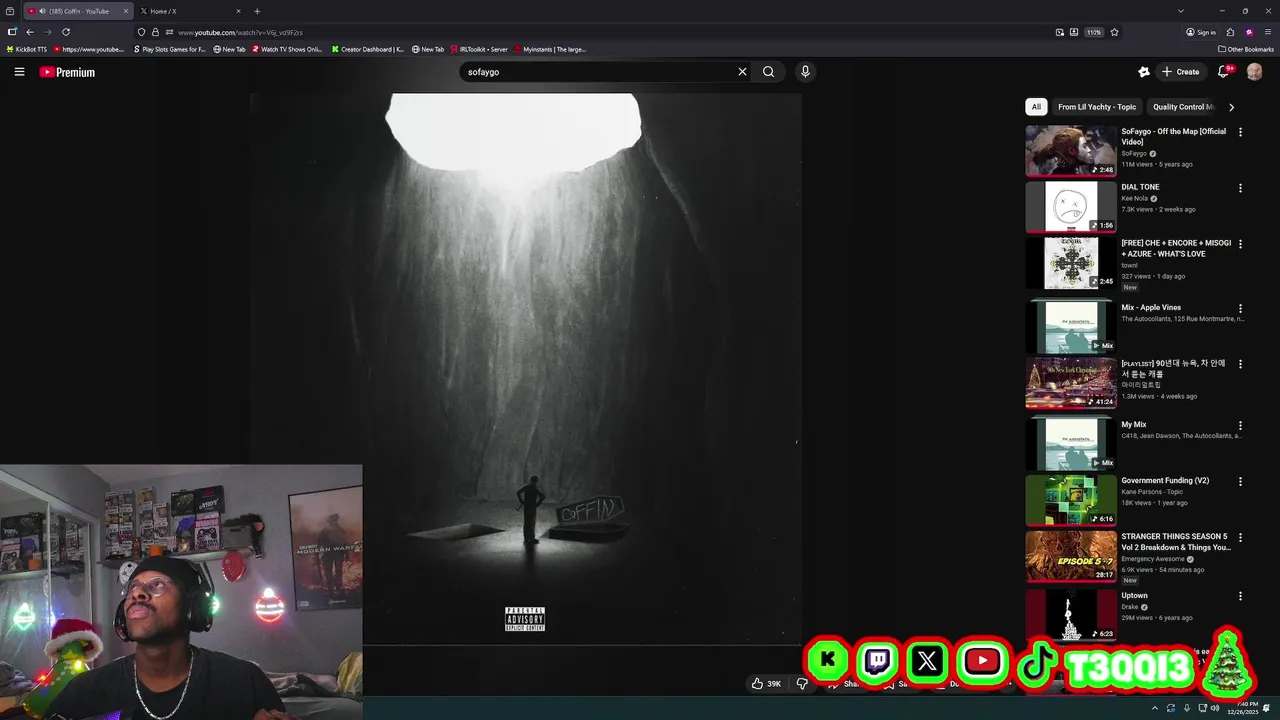The image size is (1280, 720).
Task: Open the taskbar volume speaker icon
Action: click(1215, 708)
